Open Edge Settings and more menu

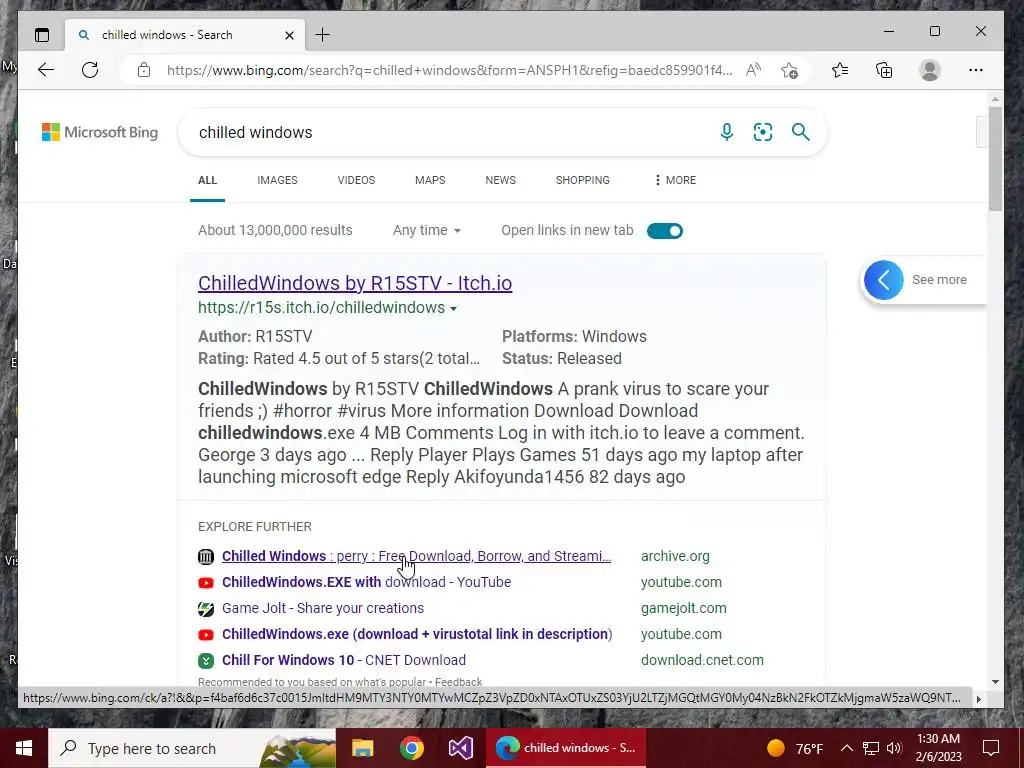[976, 70]
